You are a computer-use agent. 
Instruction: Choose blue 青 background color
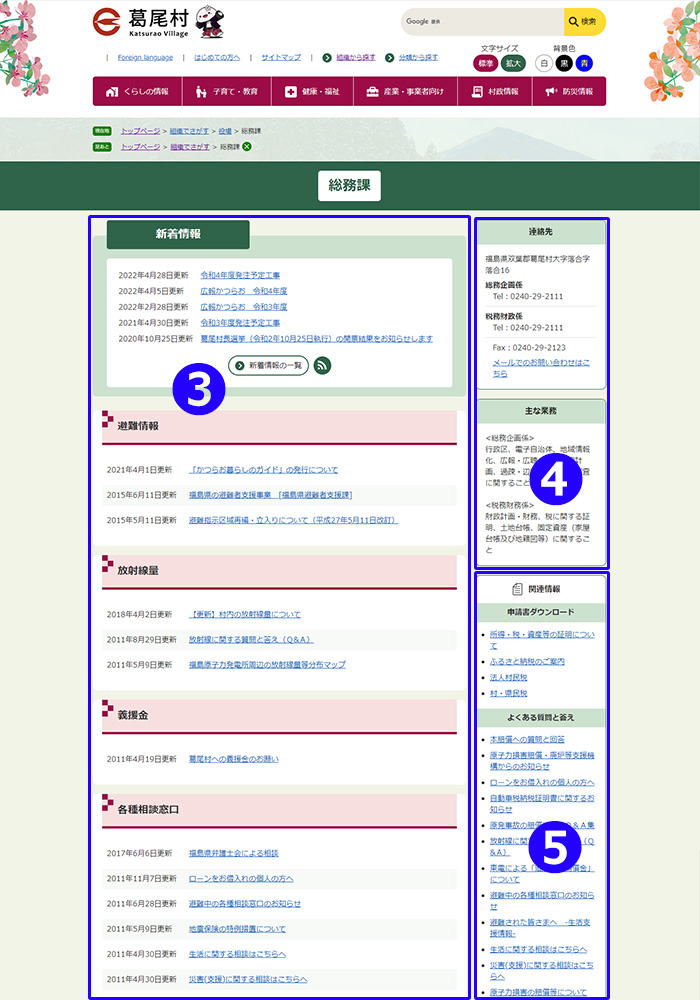pyautogui.click(x=584, y=63)
